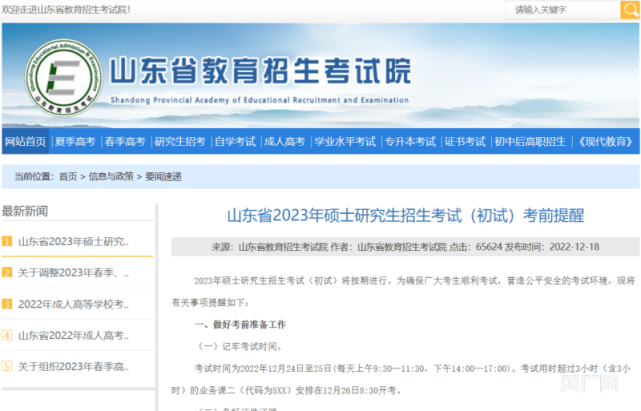Open the 学业水平考试 menu item
Image resolution: width=641 pixels, height=411 pixels.
click(x=345, y=141)
